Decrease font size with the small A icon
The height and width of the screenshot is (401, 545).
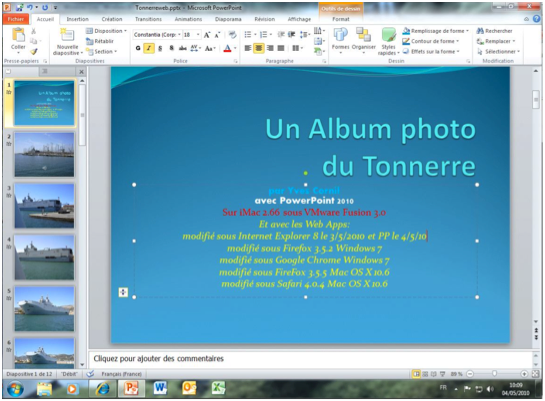pos(217,35)
